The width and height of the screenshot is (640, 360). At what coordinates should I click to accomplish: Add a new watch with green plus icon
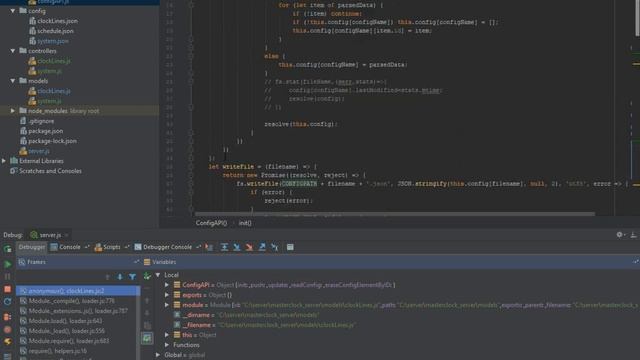pos(147,276)
